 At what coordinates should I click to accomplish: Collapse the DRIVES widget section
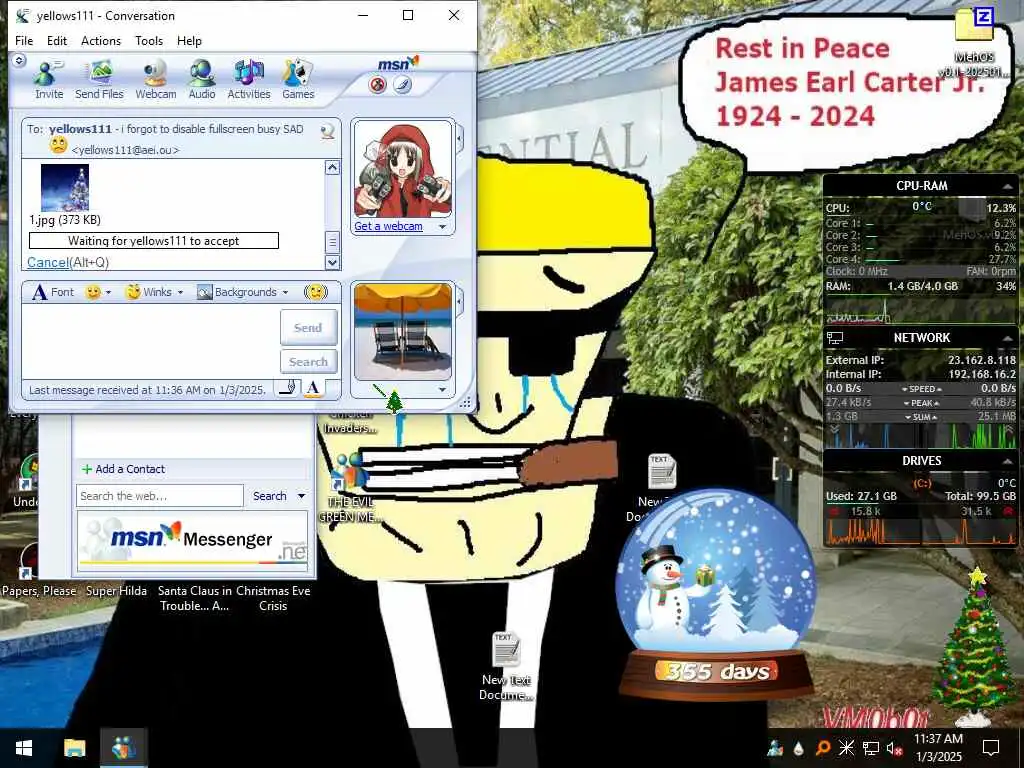pyautogui.click(x=1006, y=461)
